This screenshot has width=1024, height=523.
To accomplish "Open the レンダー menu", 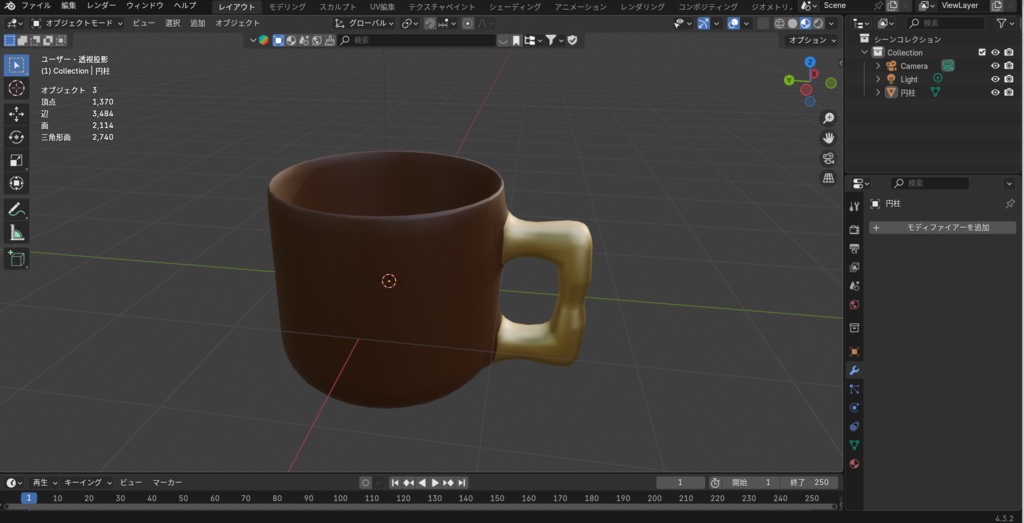I will point(101,6).
